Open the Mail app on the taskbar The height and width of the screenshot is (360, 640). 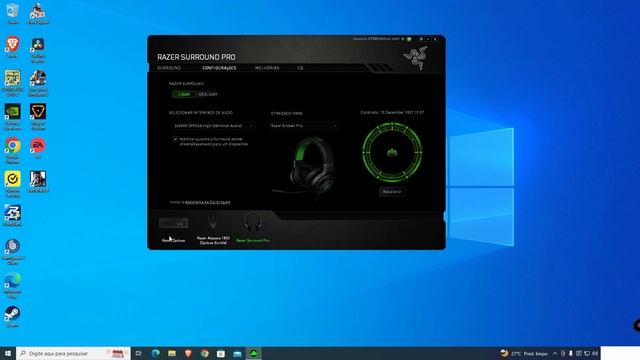tap(237, 353)
